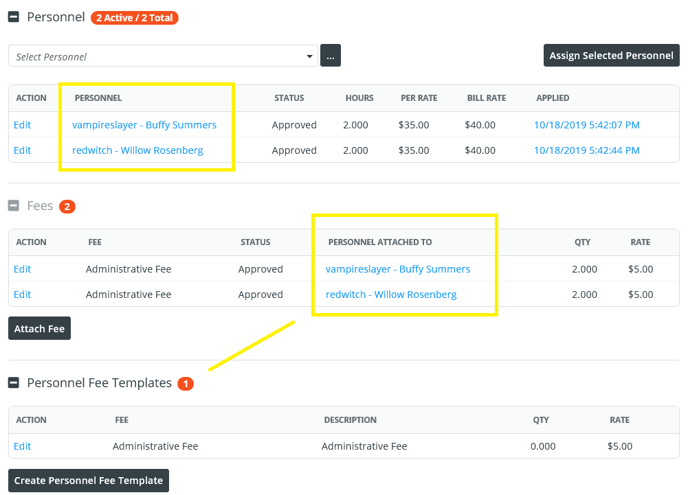Click Assign Selected Personnel button
The width and height of the screenshot is (688, 495).
click(610, 56)
